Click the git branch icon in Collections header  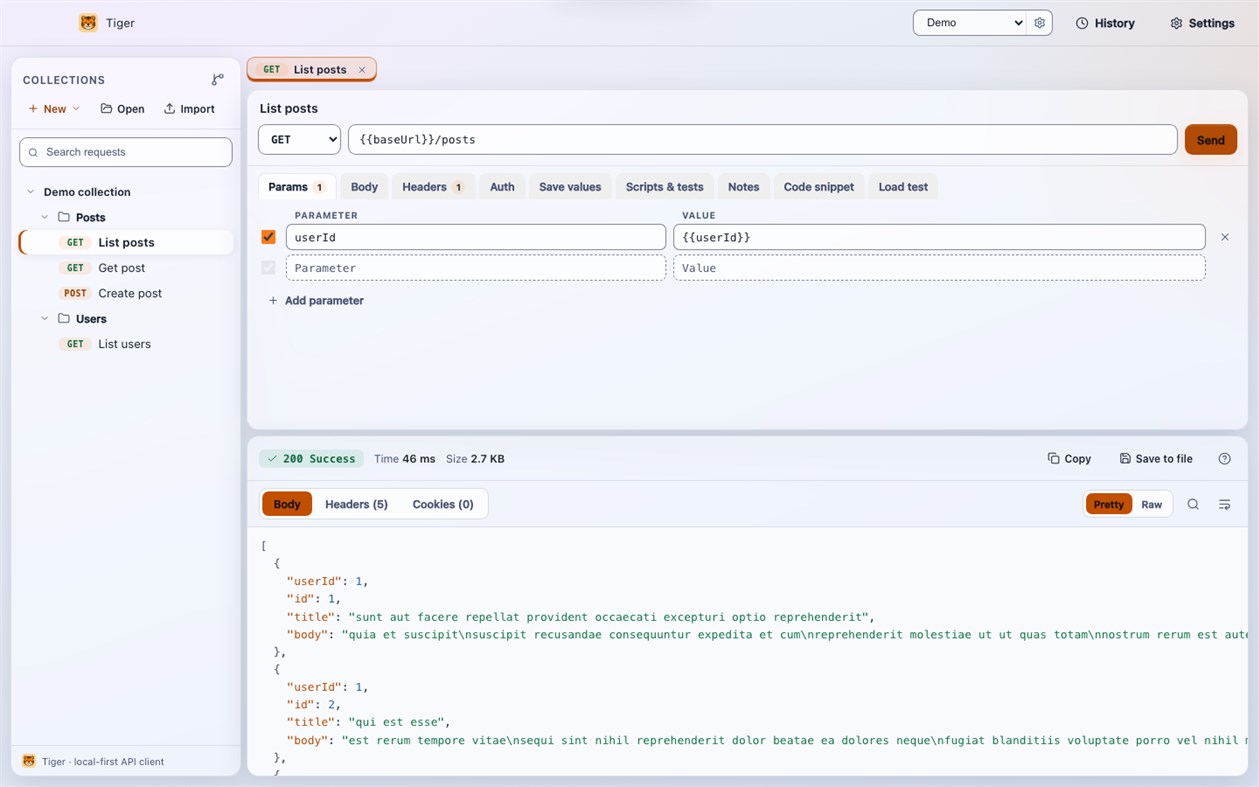[x=218, y=80]
